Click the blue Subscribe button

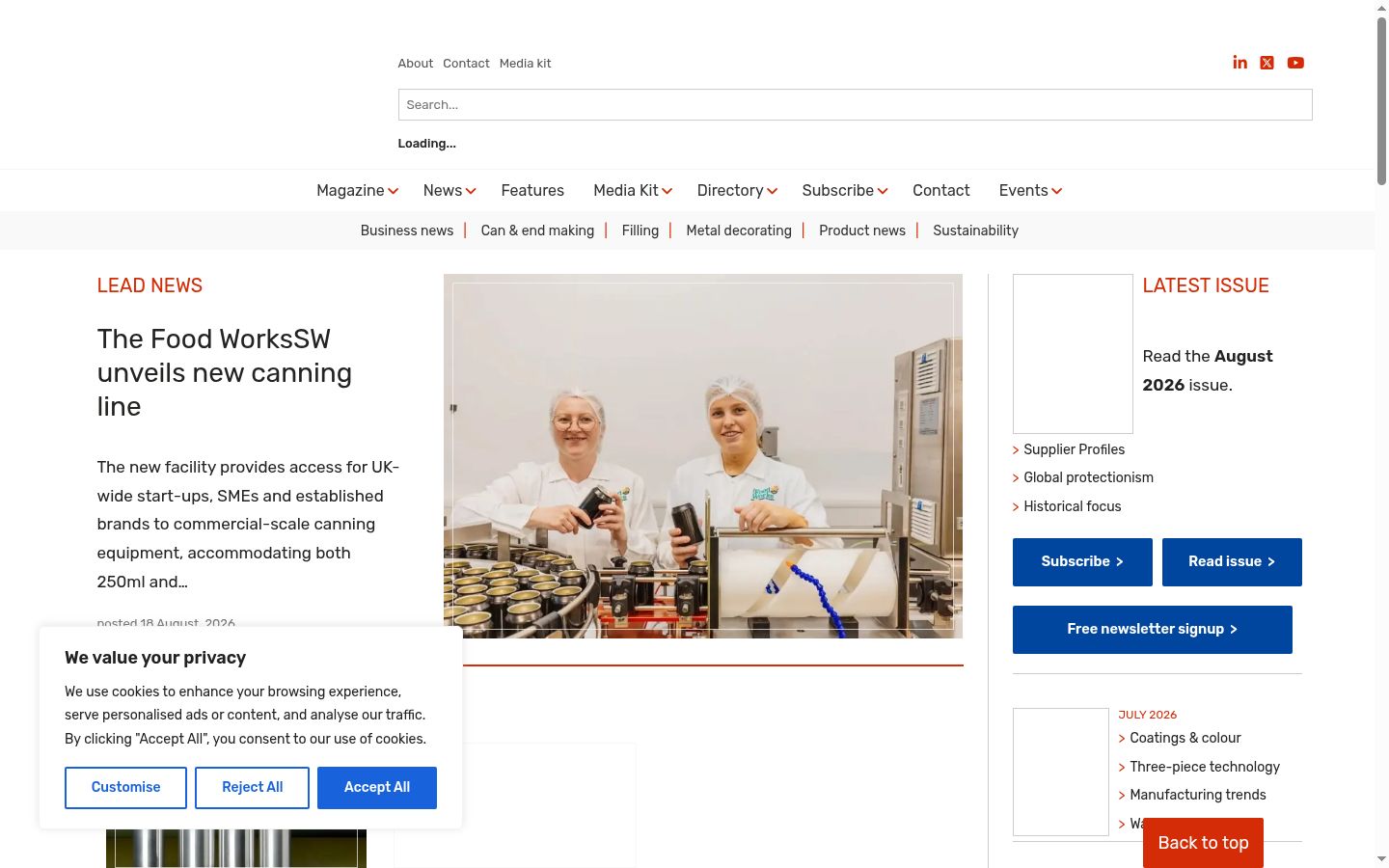click(1082, 562)
